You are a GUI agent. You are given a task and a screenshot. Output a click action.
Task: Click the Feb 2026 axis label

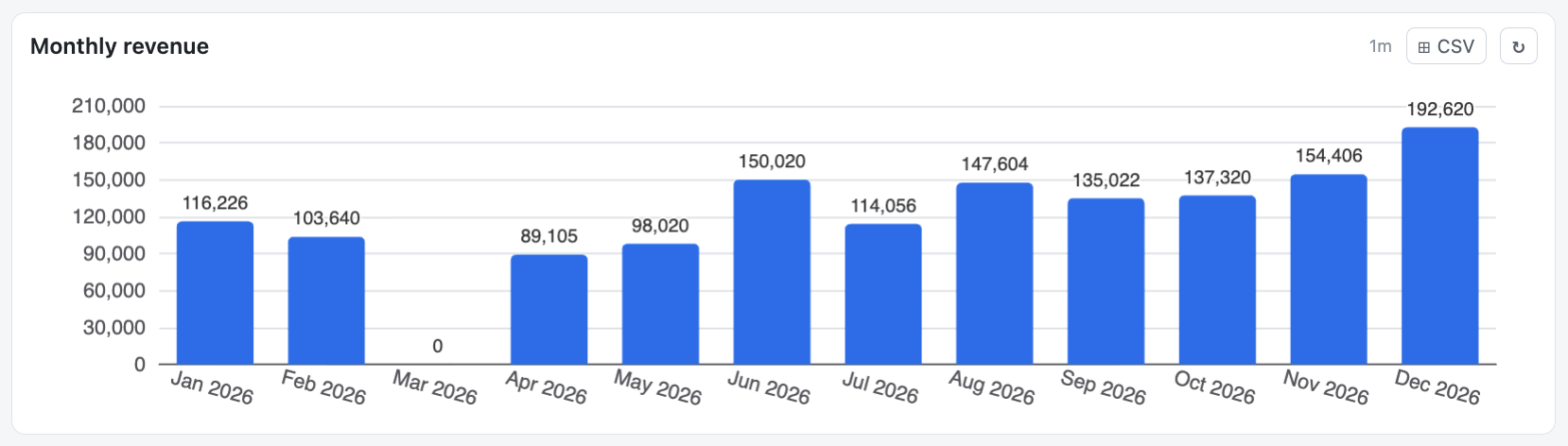[323, 387]
